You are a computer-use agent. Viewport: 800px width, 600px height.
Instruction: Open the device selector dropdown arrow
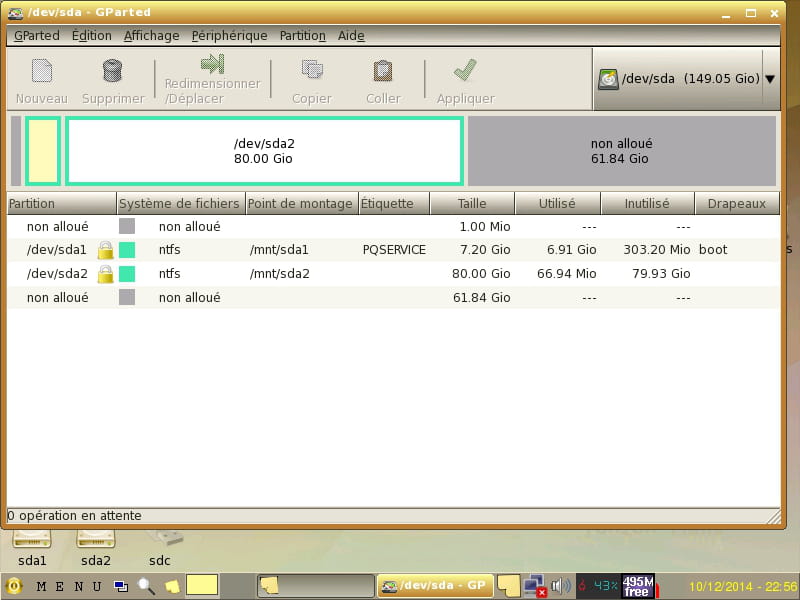(770, 79)
